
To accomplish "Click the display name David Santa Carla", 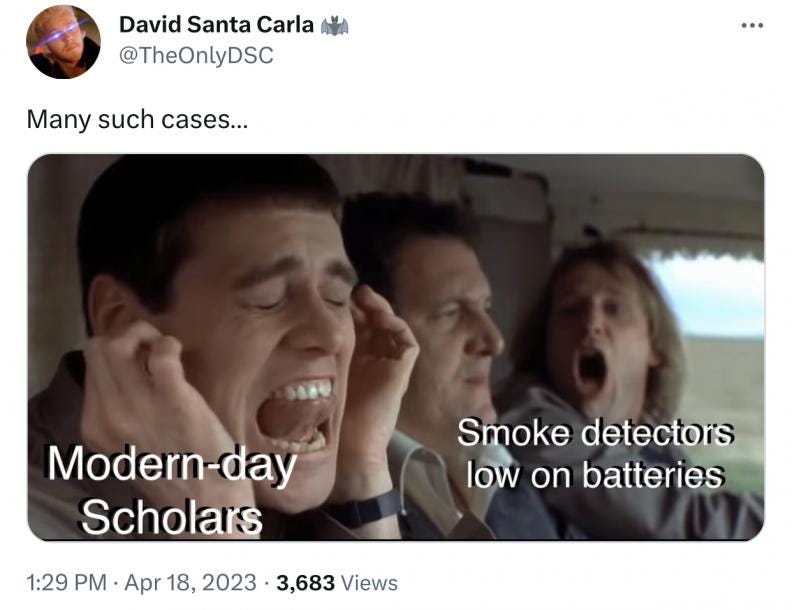I will click(216, 24).
